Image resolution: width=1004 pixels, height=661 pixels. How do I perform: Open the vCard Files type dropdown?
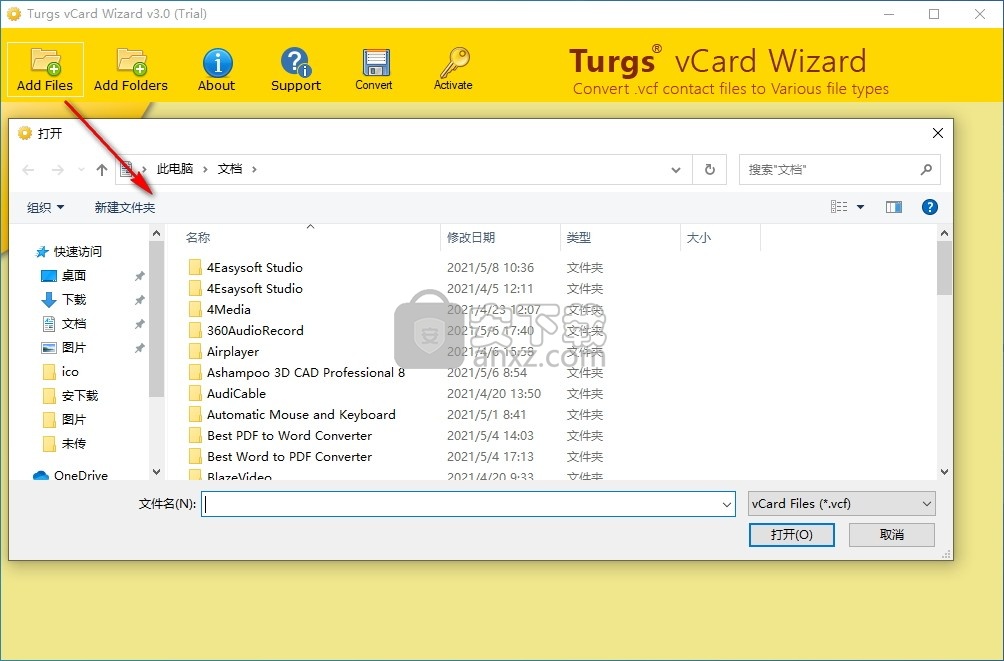841,503
